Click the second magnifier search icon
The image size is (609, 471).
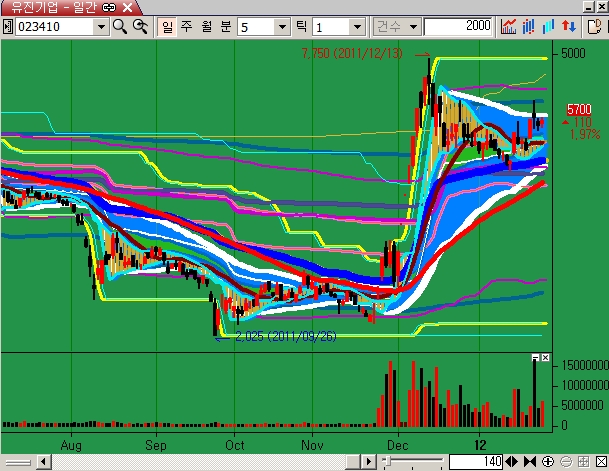pyautogui.click(x=140, y=26)
